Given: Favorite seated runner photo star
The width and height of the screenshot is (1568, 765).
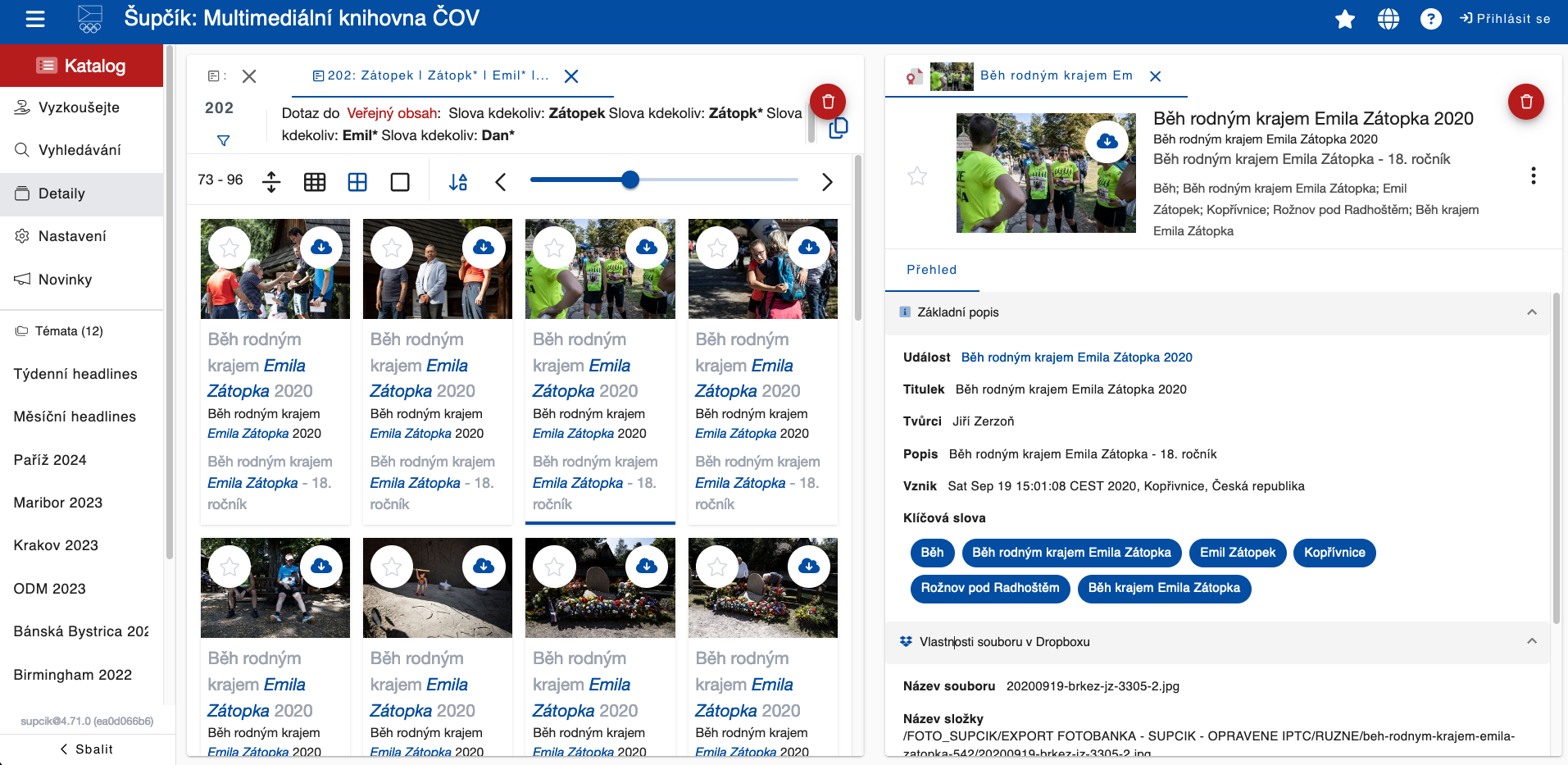Looking at the screenshot, I should (230, 567).
